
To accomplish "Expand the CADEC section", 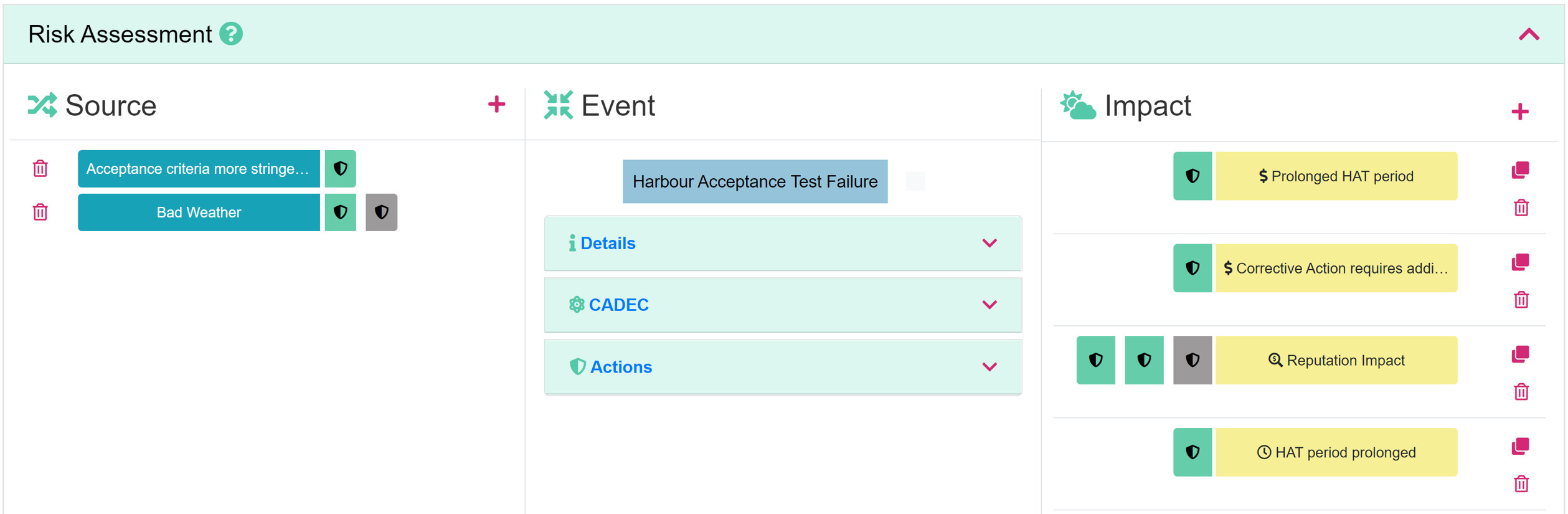I will coord(783,305).
